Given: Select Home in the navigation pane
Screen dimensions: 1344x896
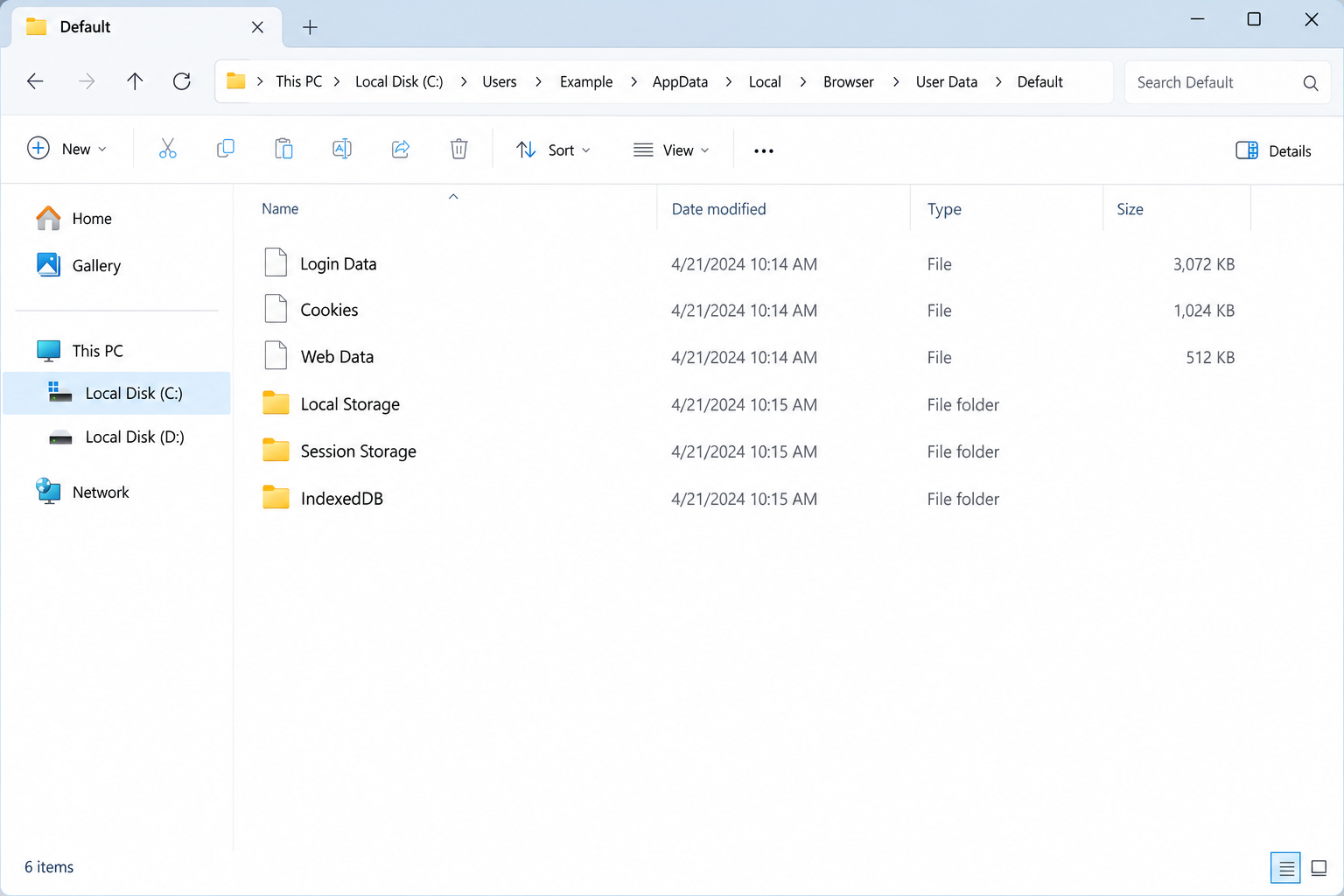Looking at the screenshot, I should [x=74, y=218].
